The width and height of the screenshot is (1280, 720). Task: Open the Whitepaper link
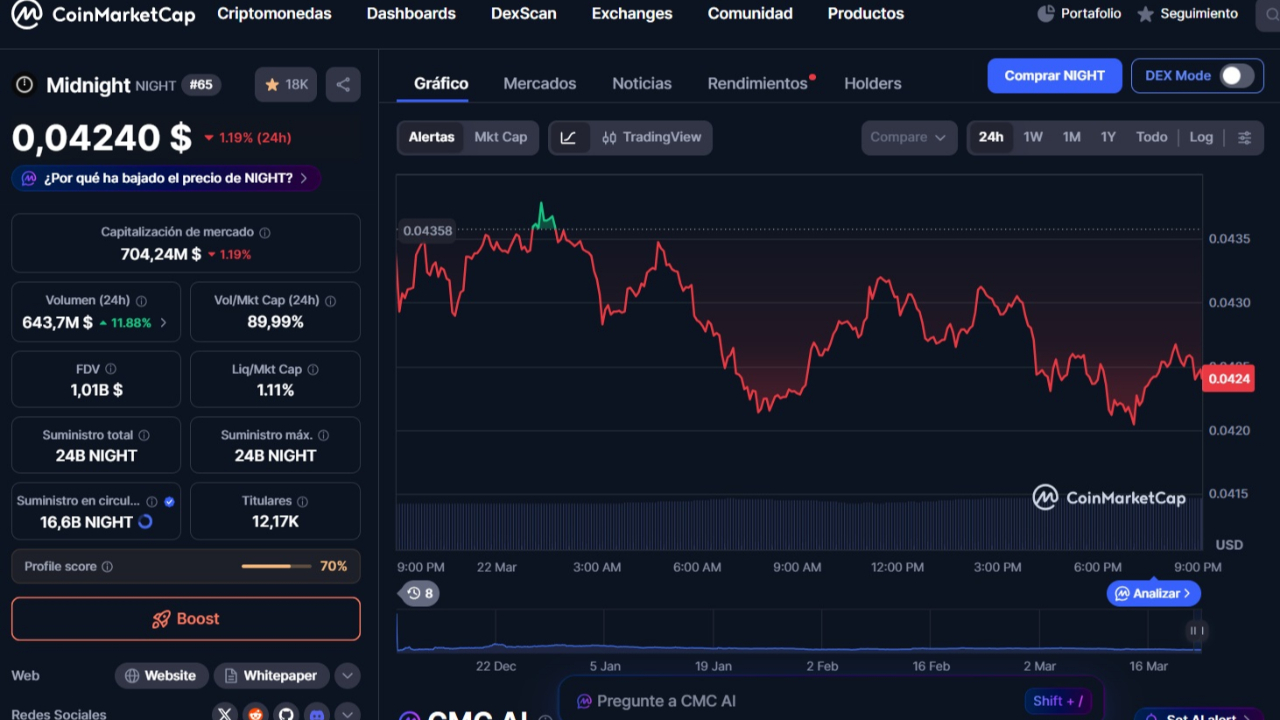(x=271, y=676)
